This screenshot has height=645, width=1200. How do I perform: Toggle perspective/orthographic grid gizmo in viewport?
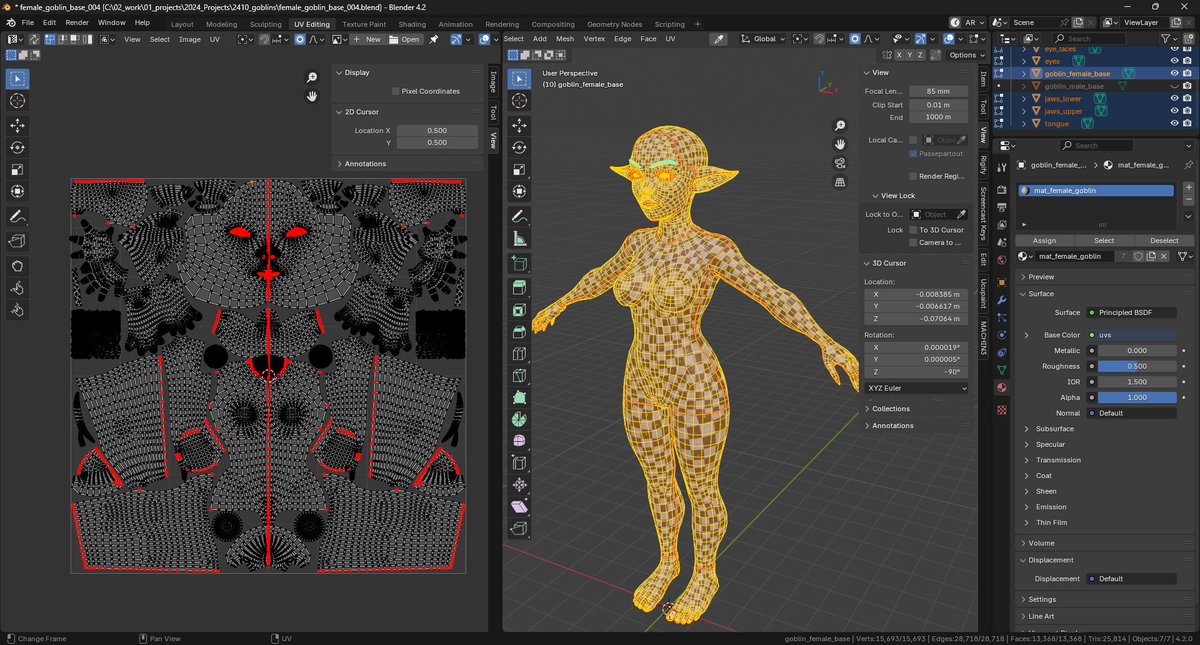(840, 182)
